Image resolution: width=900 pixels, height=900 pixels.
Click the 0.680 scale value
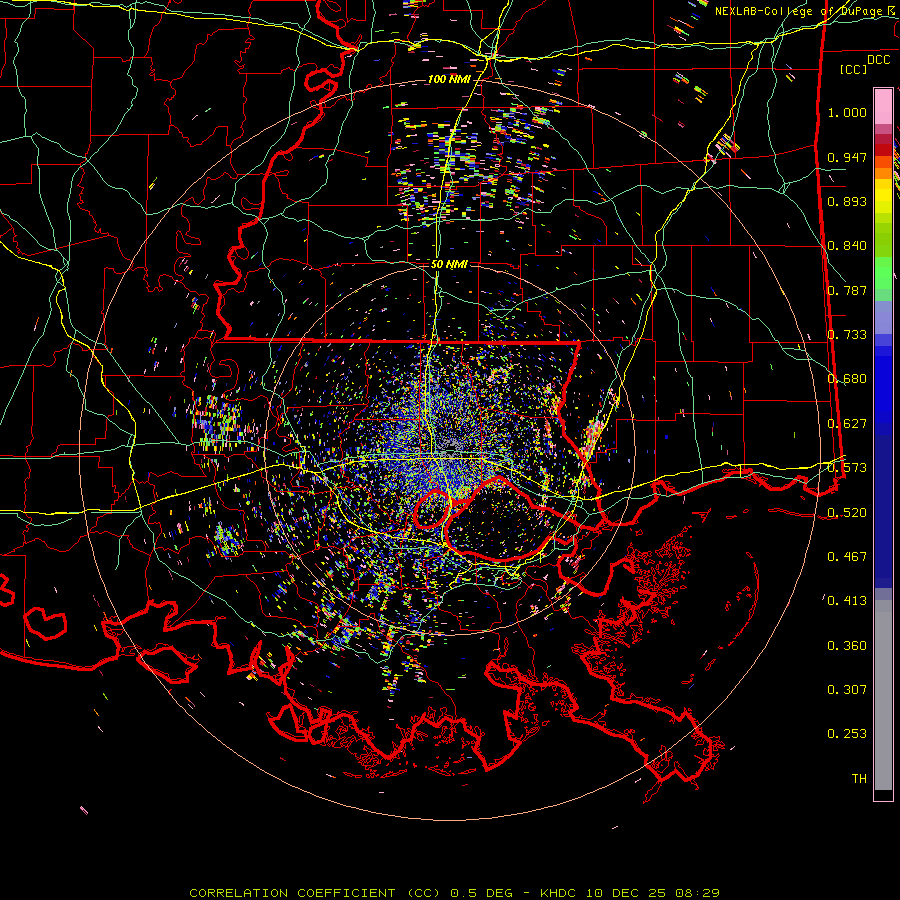click(847, 379)
